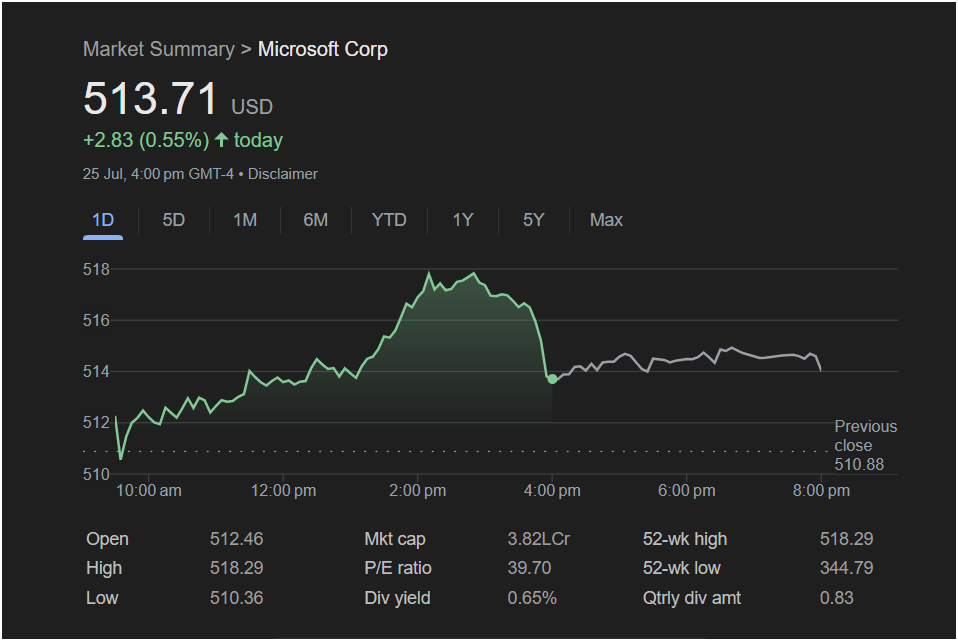This screenshot has width=958, height=641.
Task: Select the 1D time range tab
Action: pyautogui.click(x=103, y=220)
